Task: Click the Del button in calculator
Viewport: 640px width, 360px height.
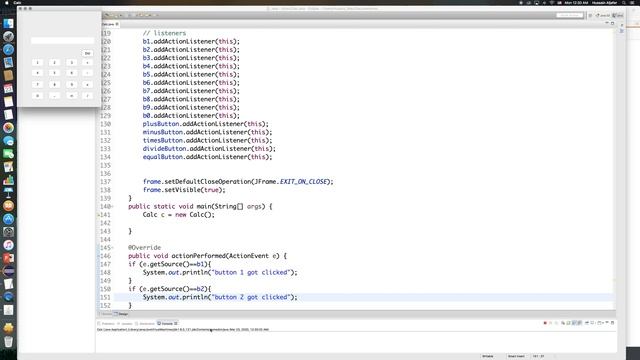Action: click(x=87, y=53)
